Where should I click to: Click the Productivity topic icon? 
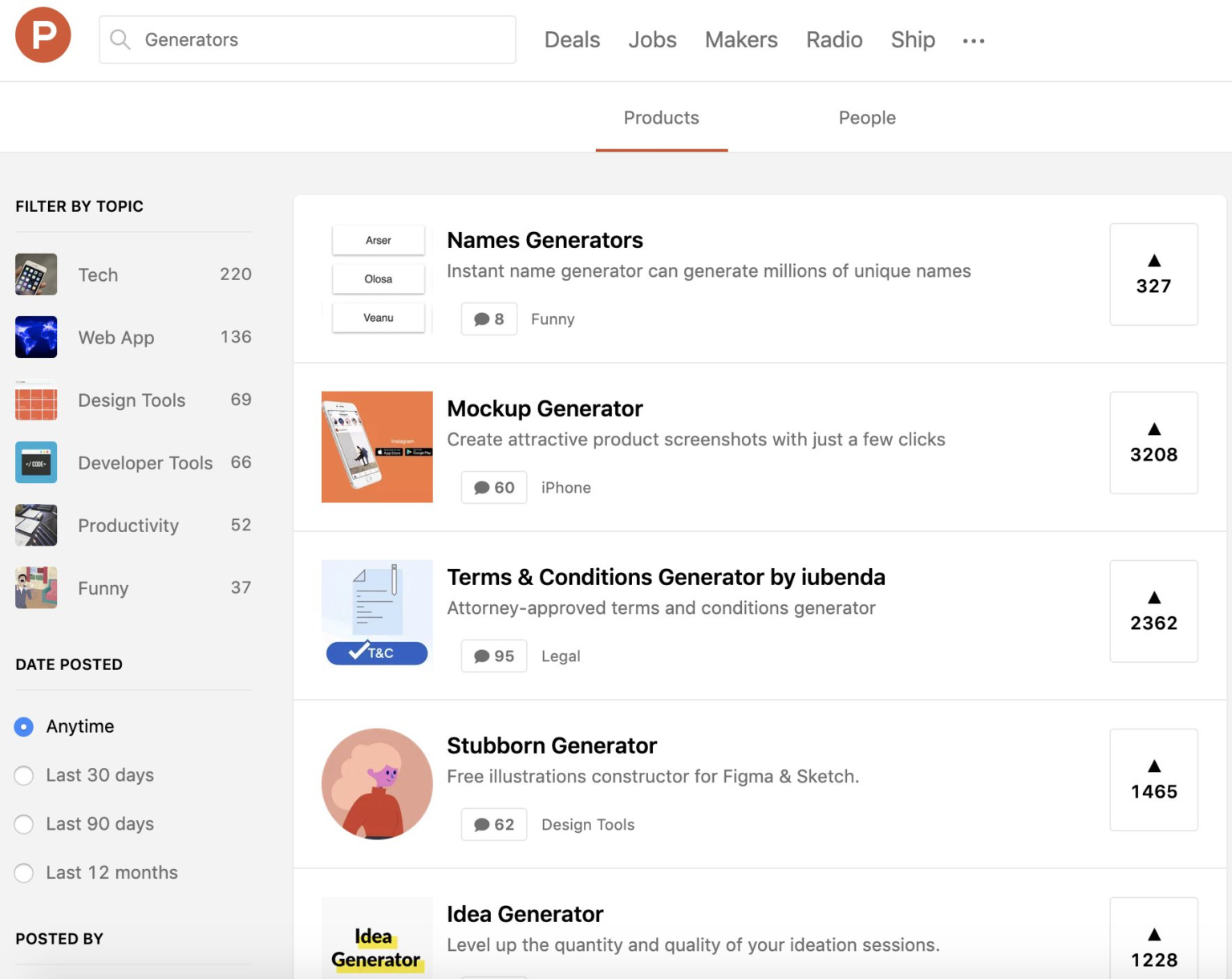35,525
